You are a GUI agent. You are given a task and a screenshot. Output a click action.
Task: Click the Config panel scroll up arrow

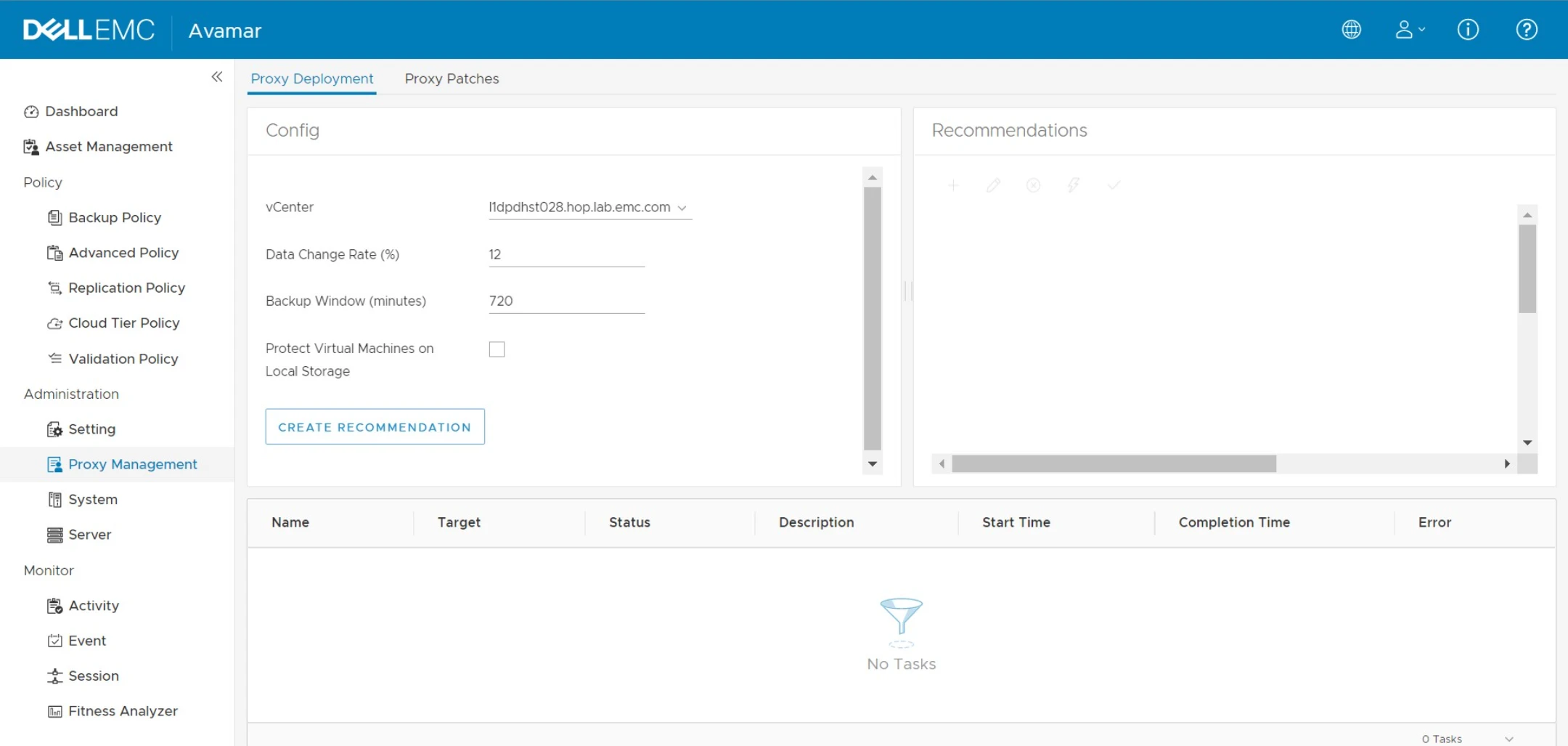[873, 177]
